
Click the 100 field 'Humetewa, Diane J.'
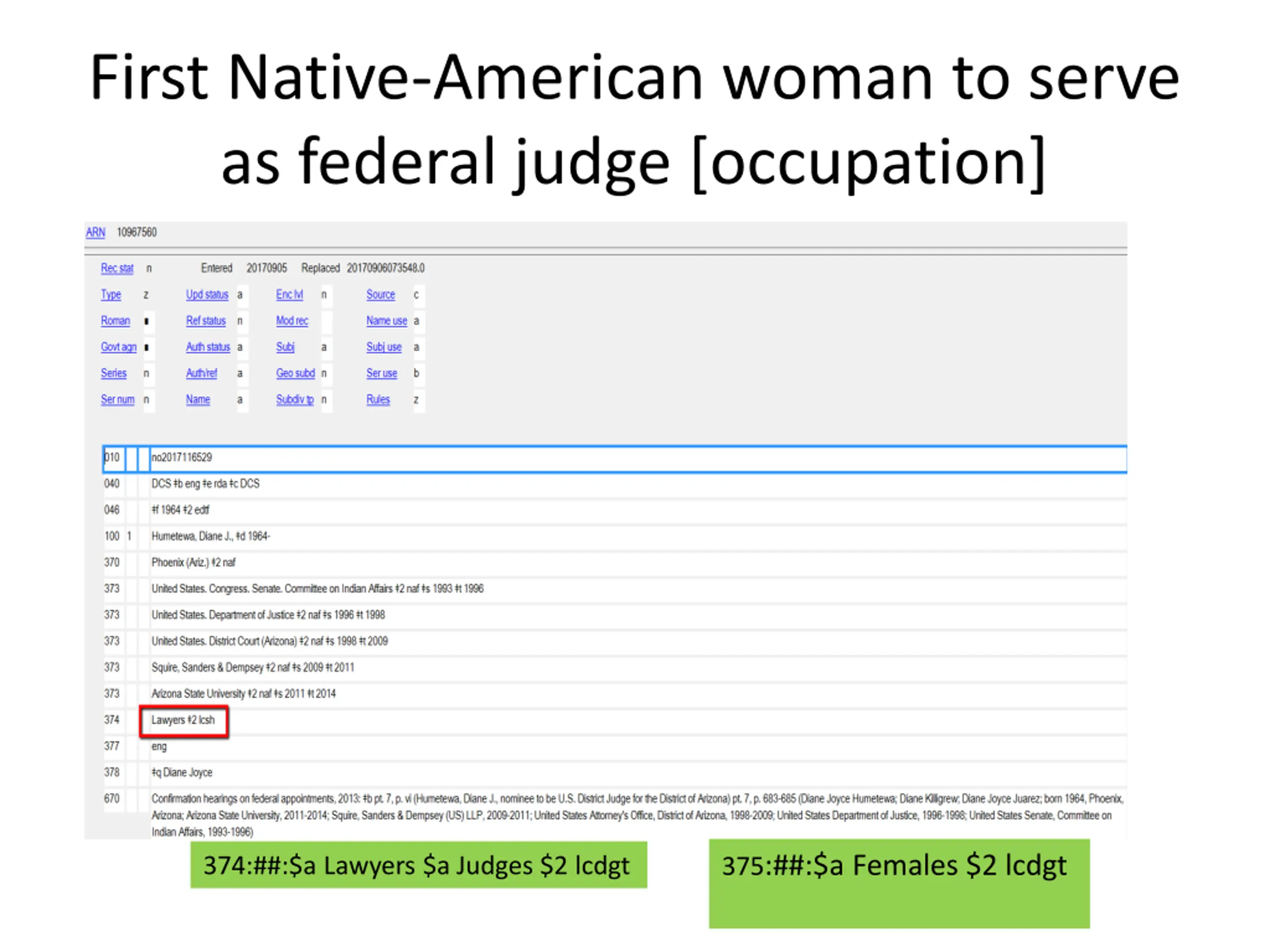tap(638, 536)
